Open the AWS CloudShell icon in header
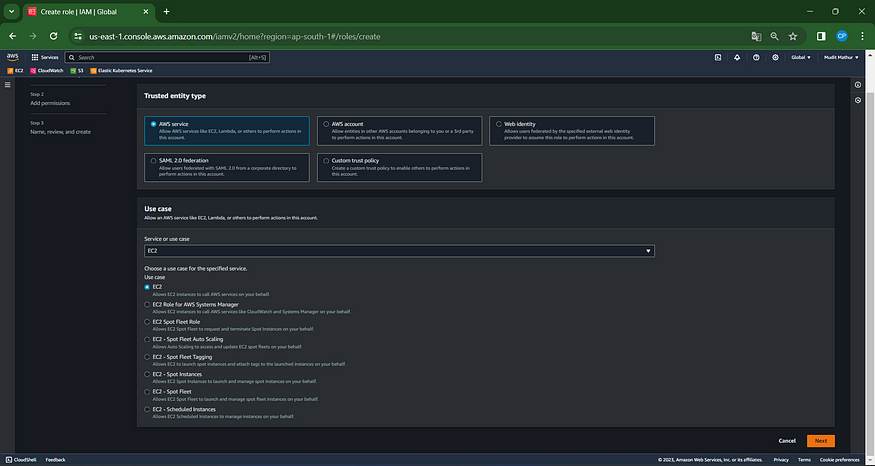The width and height of the screenshot is (875, 466). (x=718, y=57)
